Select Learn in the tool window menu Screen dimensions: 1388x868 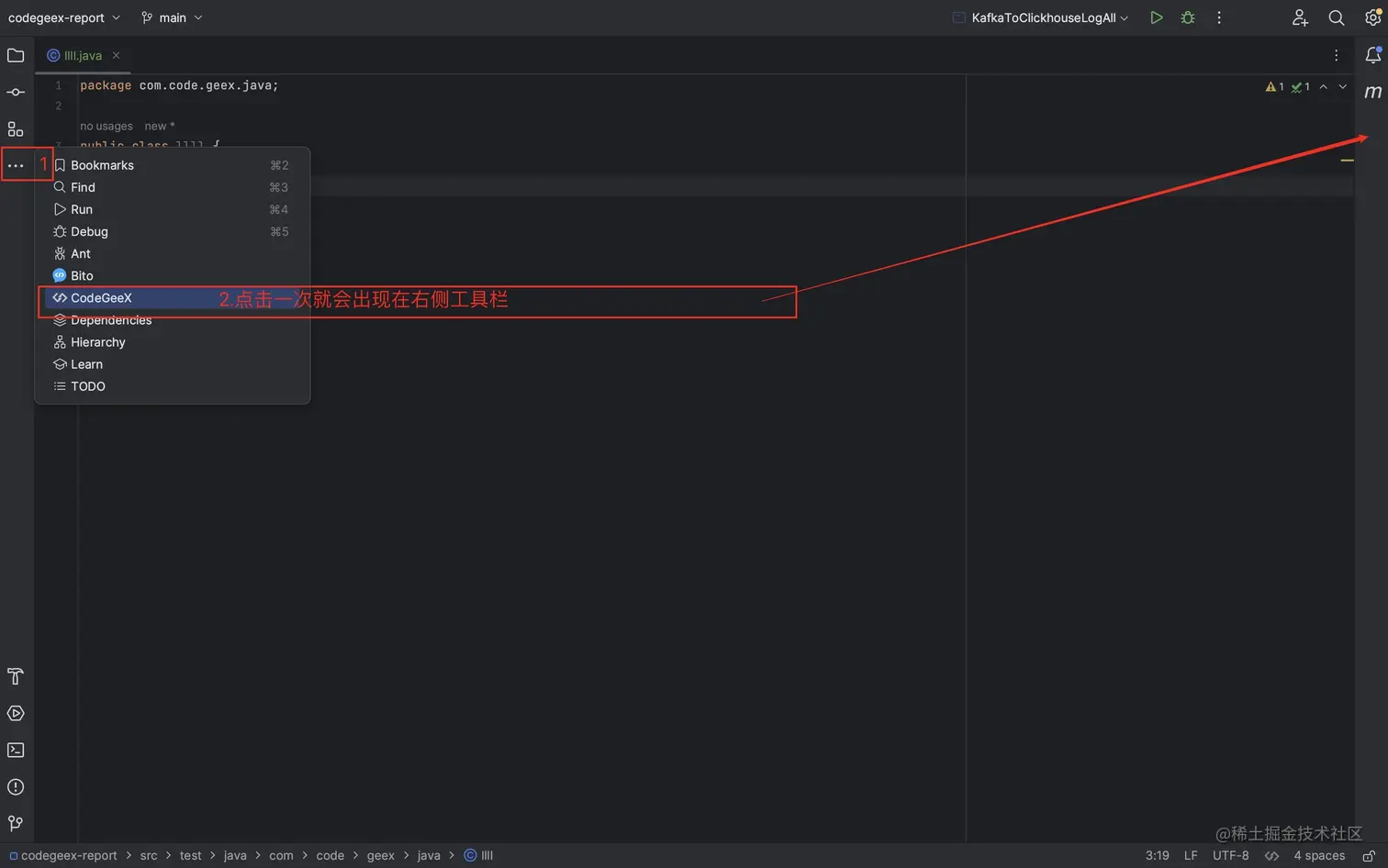pos(173,364)
